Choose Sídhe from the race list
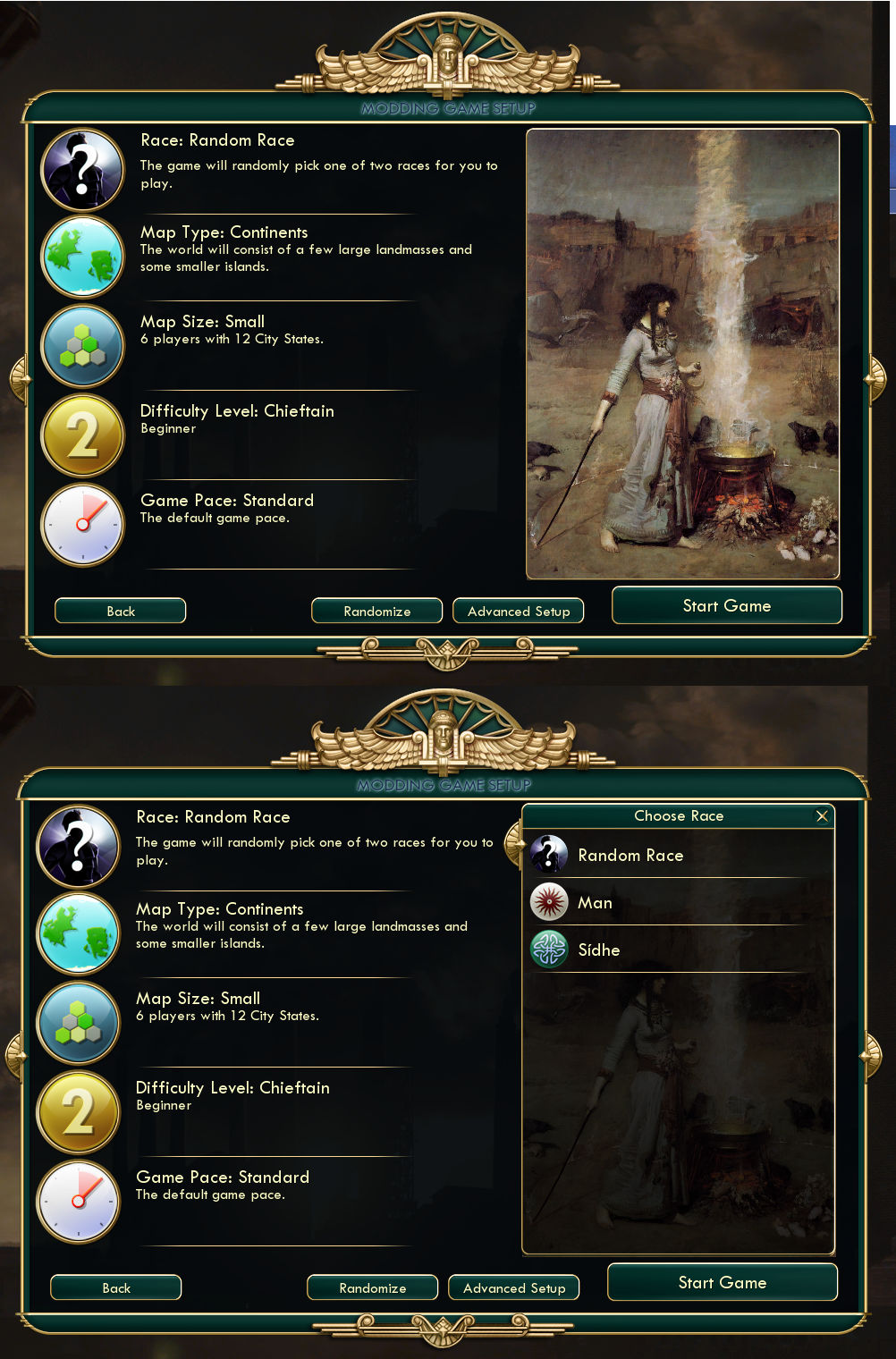Image resolution: width=896 pixels, height=1359 pixels. pyautogui.click(x=678, y=950)
